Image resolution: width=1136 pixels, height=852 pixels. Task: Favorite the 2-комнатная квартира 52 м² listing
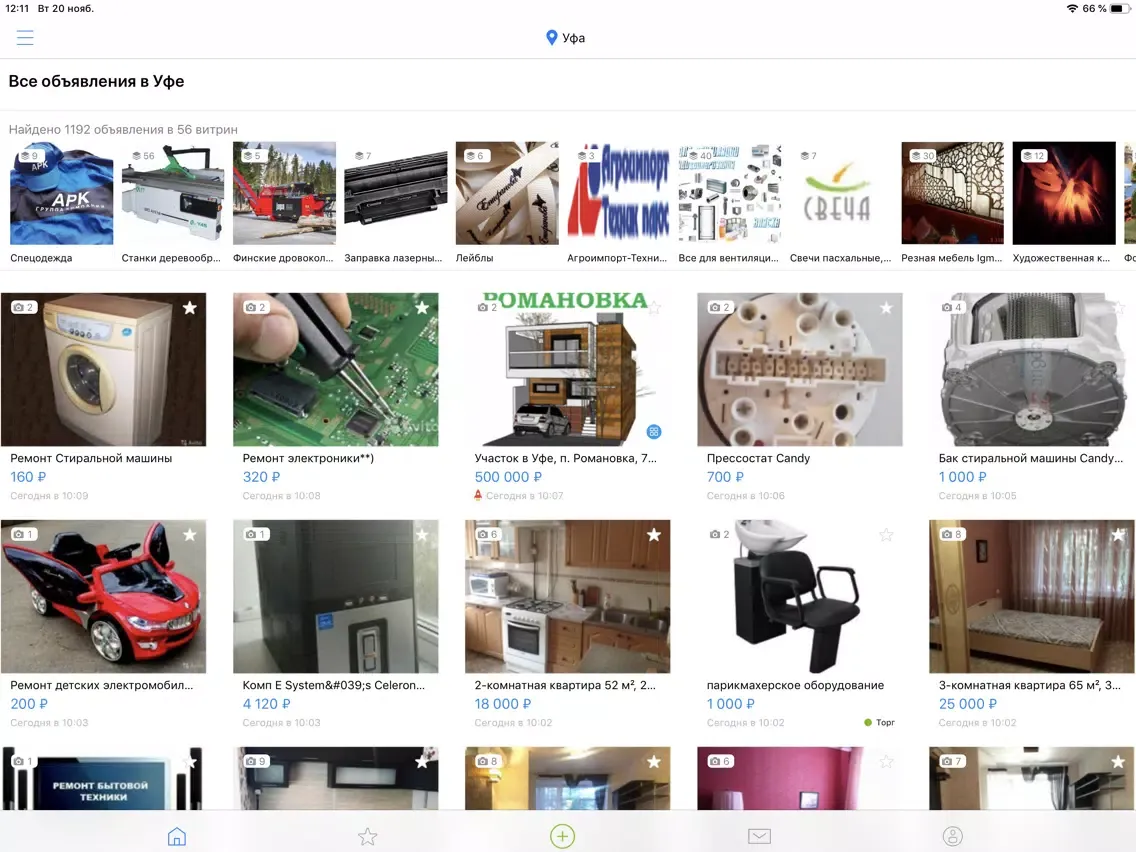(x=653, y=535)
